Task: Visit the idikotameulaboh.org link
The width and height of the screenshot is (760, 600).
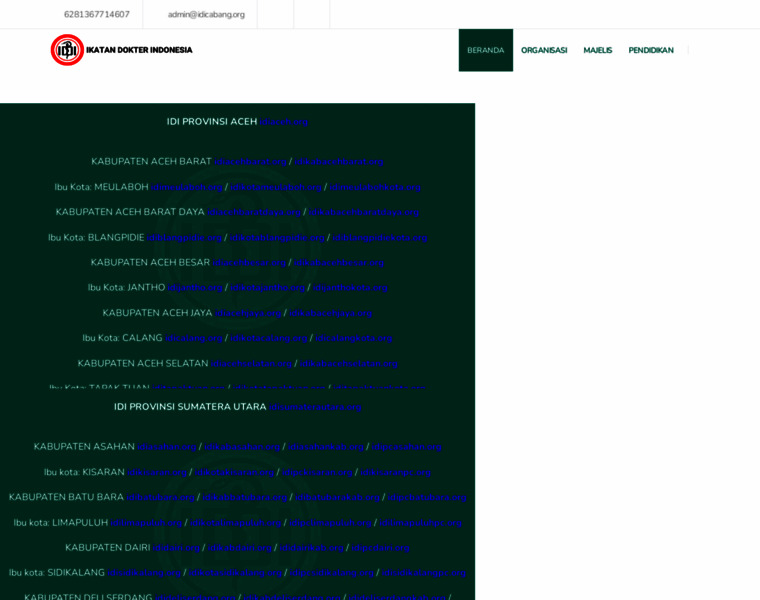Action: coord(276,187)
